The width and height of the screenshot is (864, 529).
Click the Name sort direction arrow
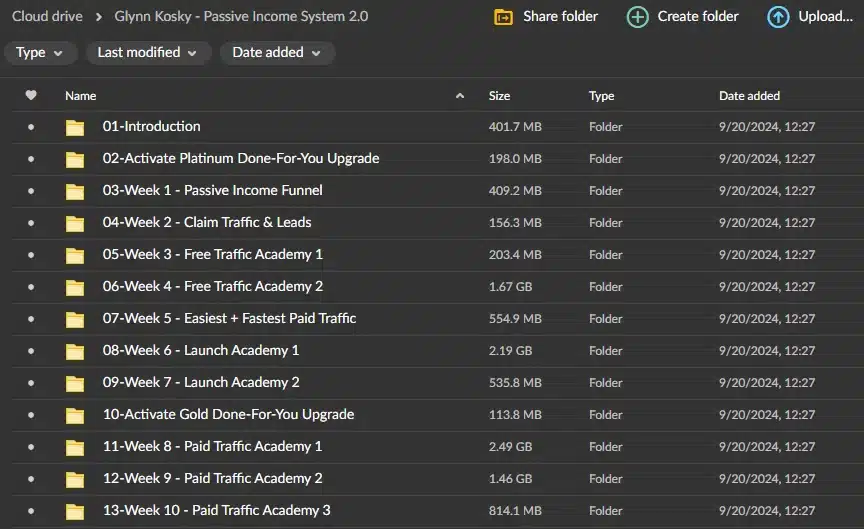(x=460, y=96)
